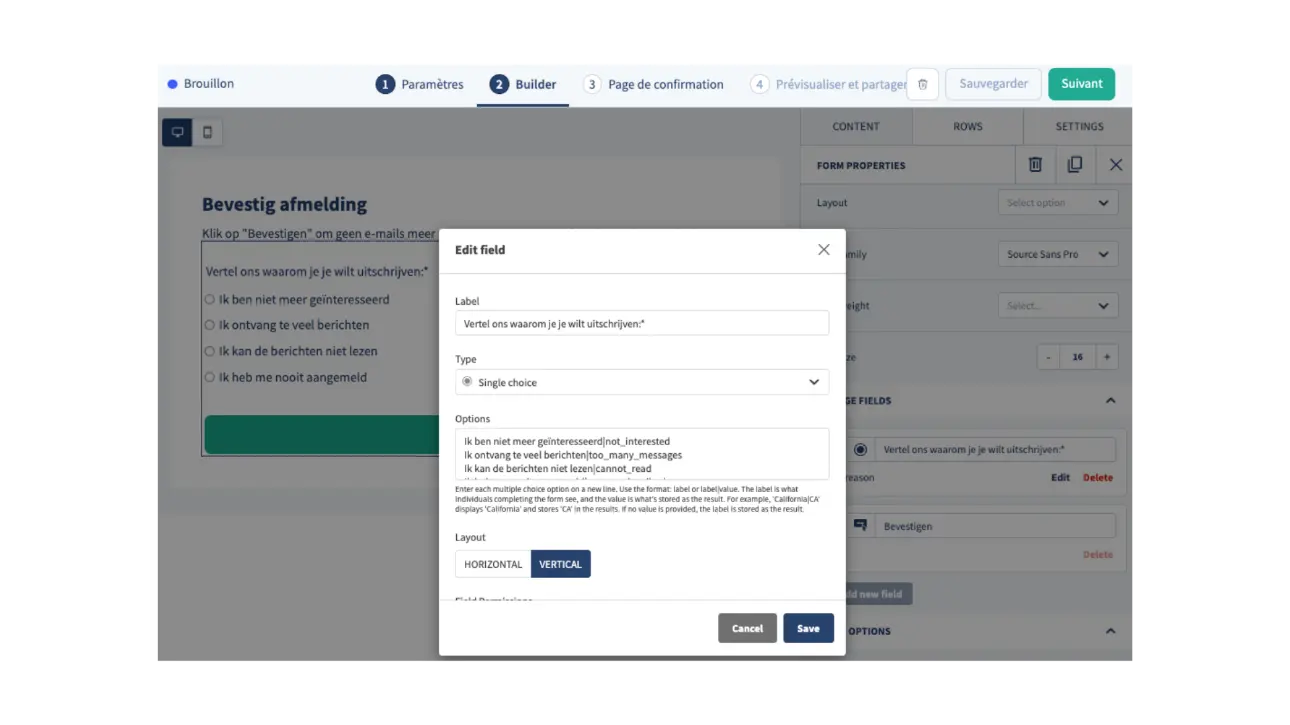Switch to the ROWS tab
Screen dimensions: 1290x725
click(967, 127)
